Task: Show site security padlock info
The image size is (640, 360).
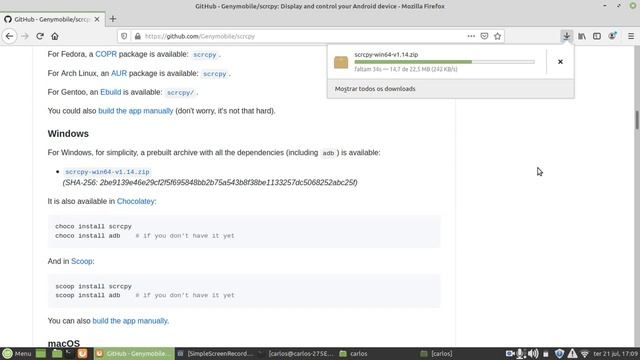Action: point(138,36)
